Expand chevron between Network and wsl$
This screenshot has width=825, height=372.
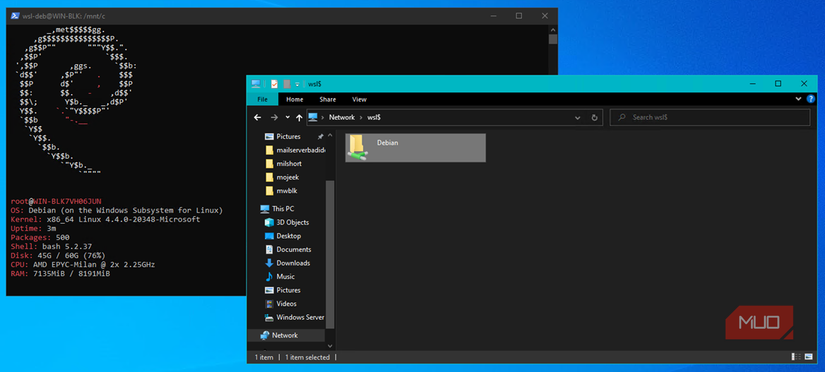tap(361, 117)
